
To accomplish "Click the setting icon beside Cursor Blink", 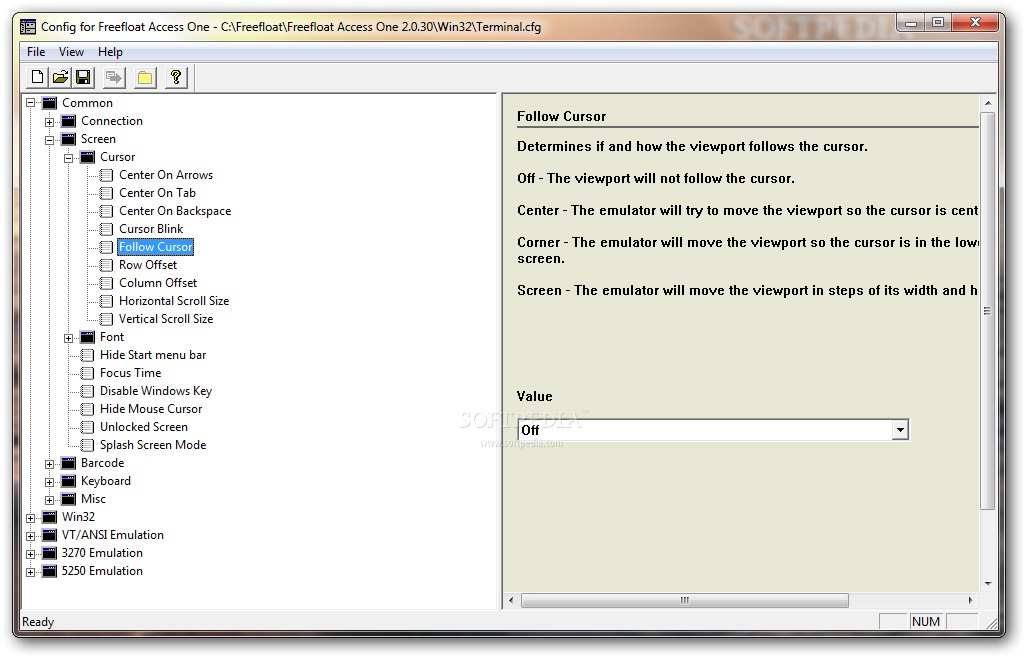I will [107, 229].
